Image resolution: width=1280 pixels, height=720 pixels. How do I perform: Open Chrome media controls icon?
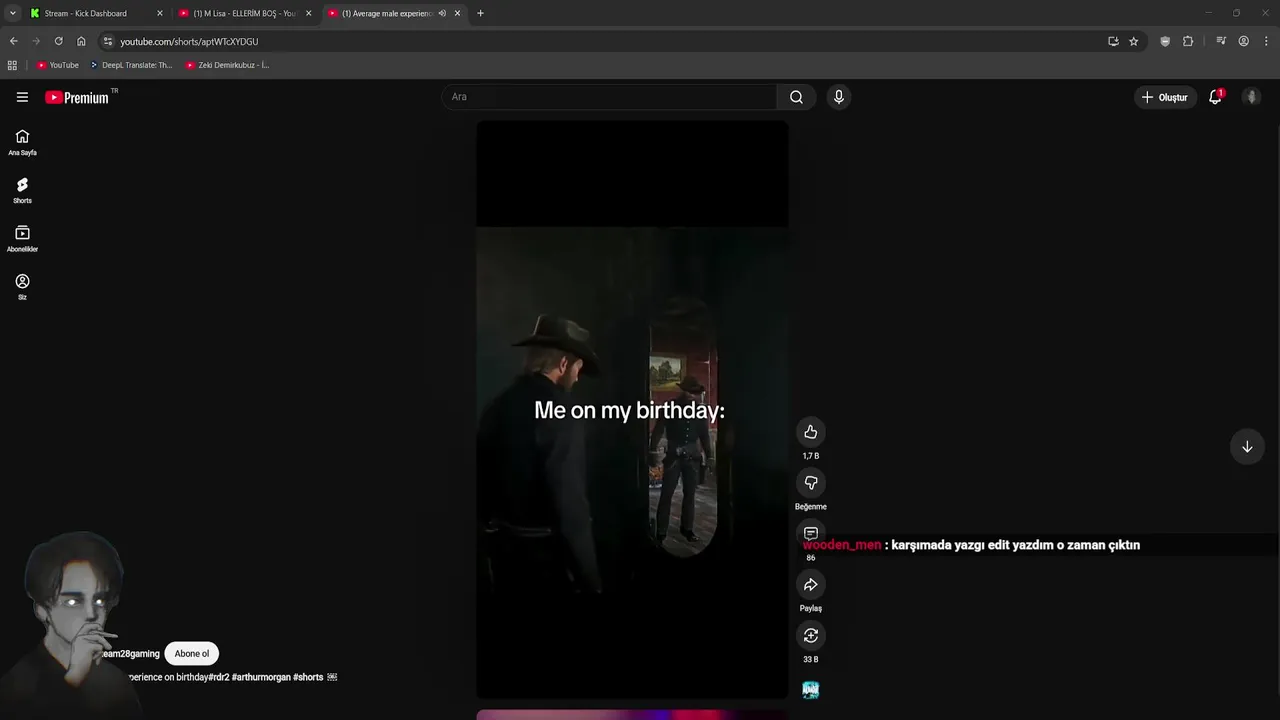coord(1221,41)
